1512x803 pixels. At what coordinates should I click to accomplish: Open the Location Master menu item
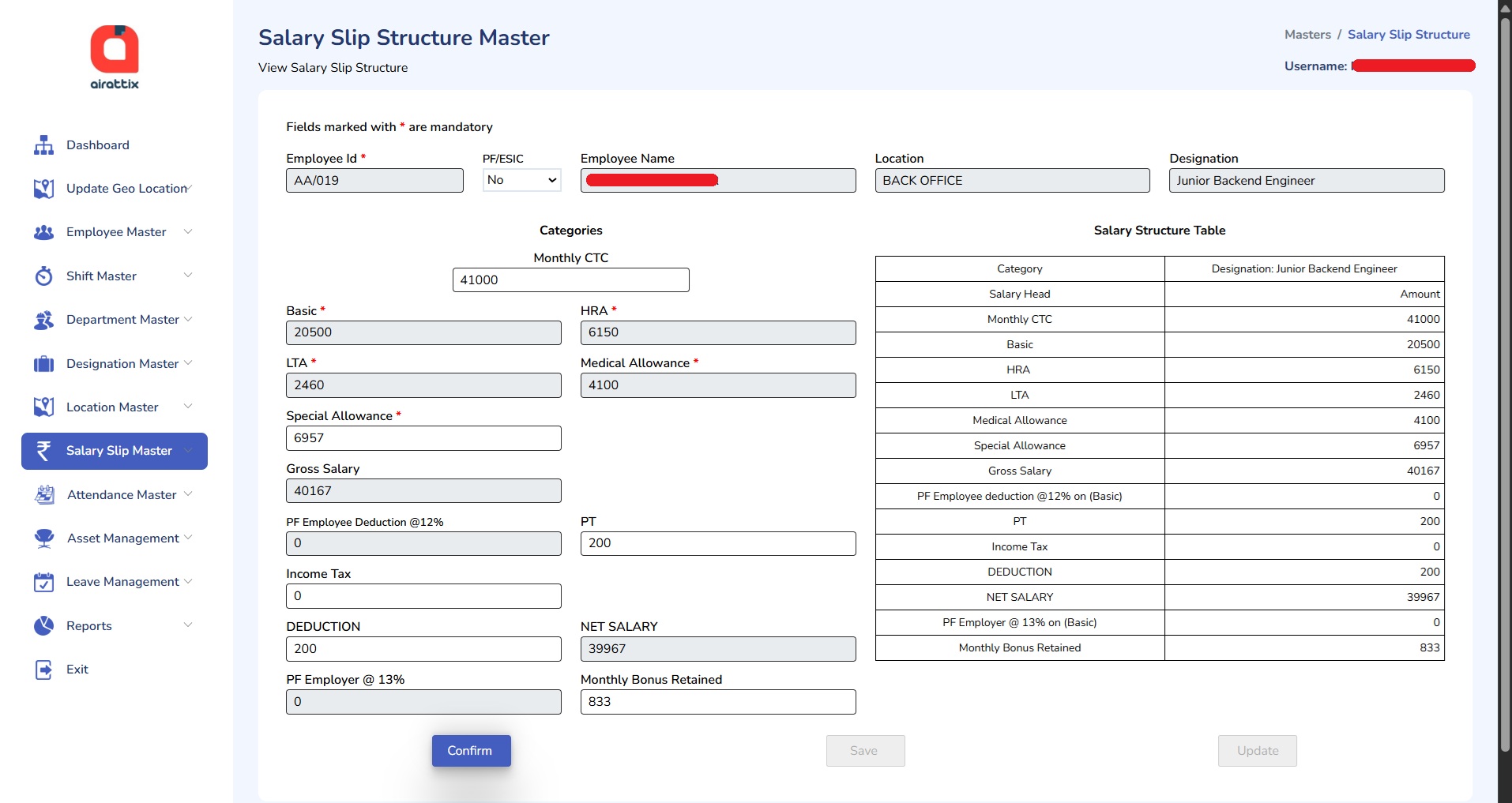pos(112,407)
